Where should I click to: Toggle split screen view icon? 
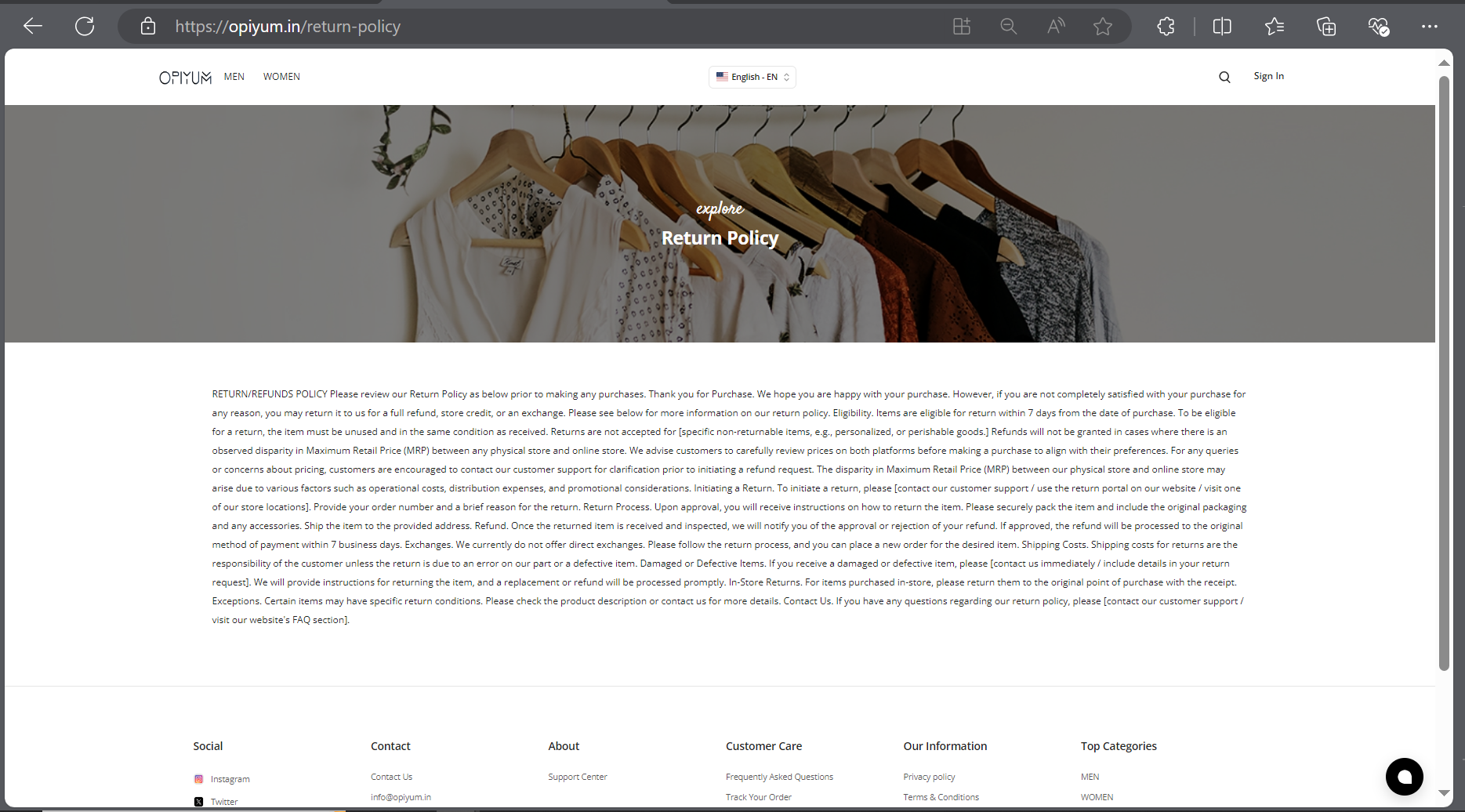coord(1222,27)
